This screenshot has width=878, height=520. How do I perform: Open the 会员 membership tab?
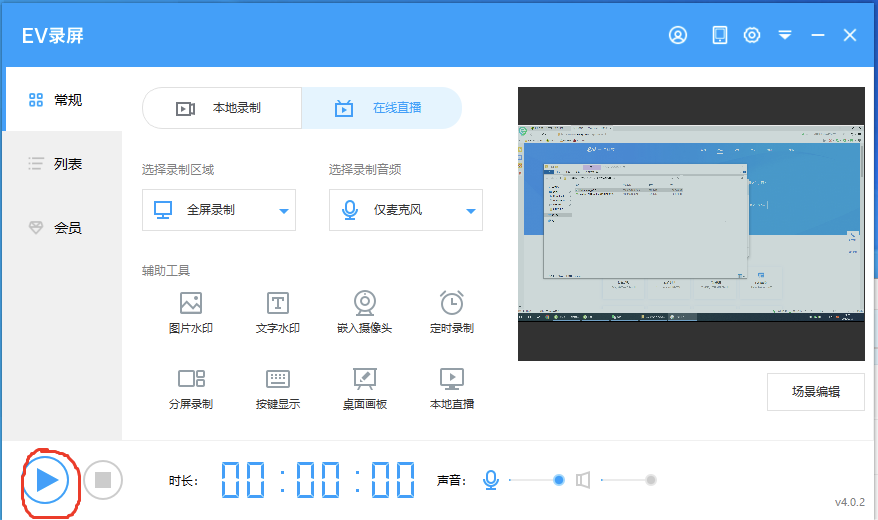coord(62,228)
